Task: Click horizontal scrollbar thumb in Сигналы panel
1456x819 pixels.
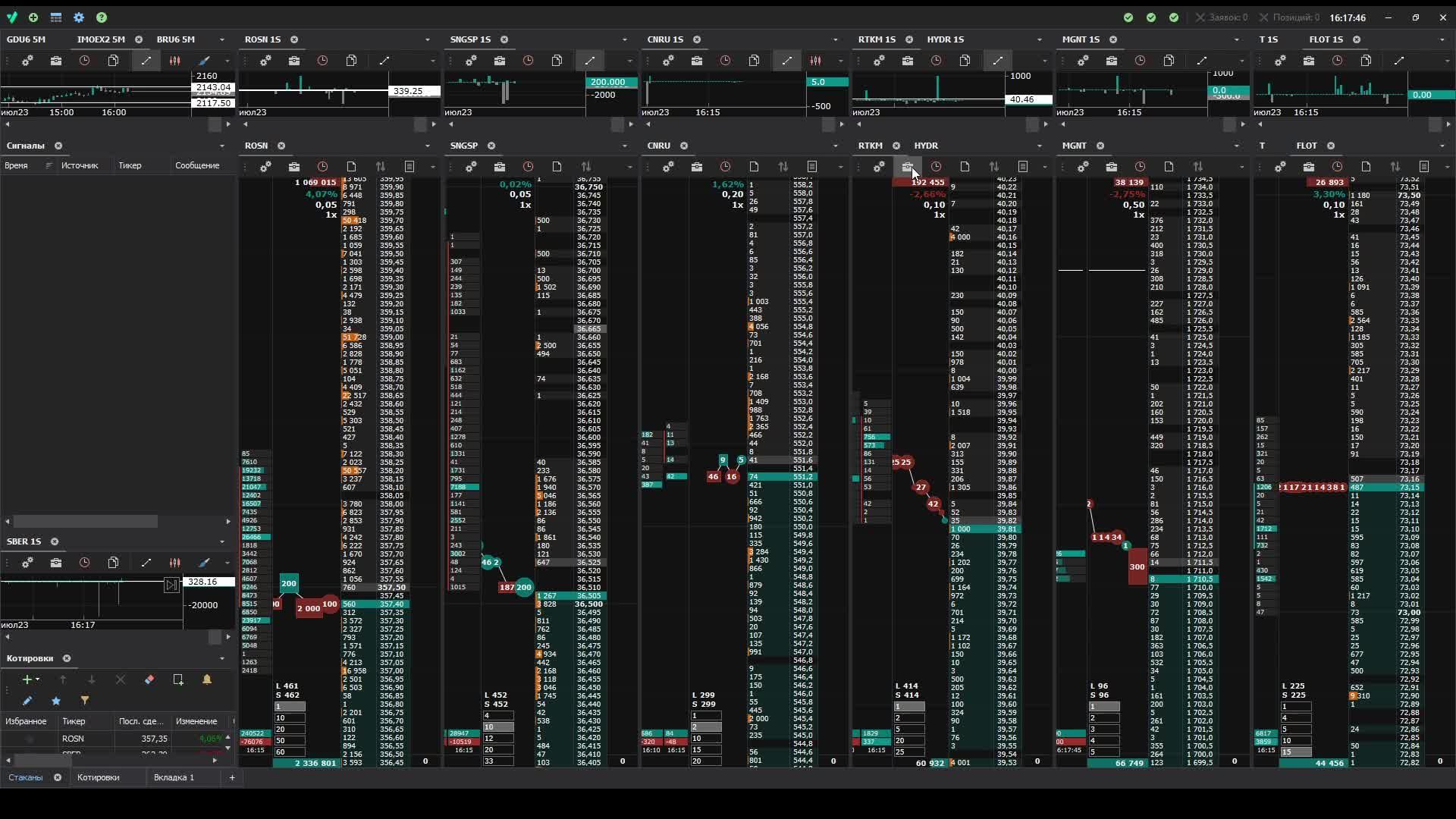Action: (86, 522)
